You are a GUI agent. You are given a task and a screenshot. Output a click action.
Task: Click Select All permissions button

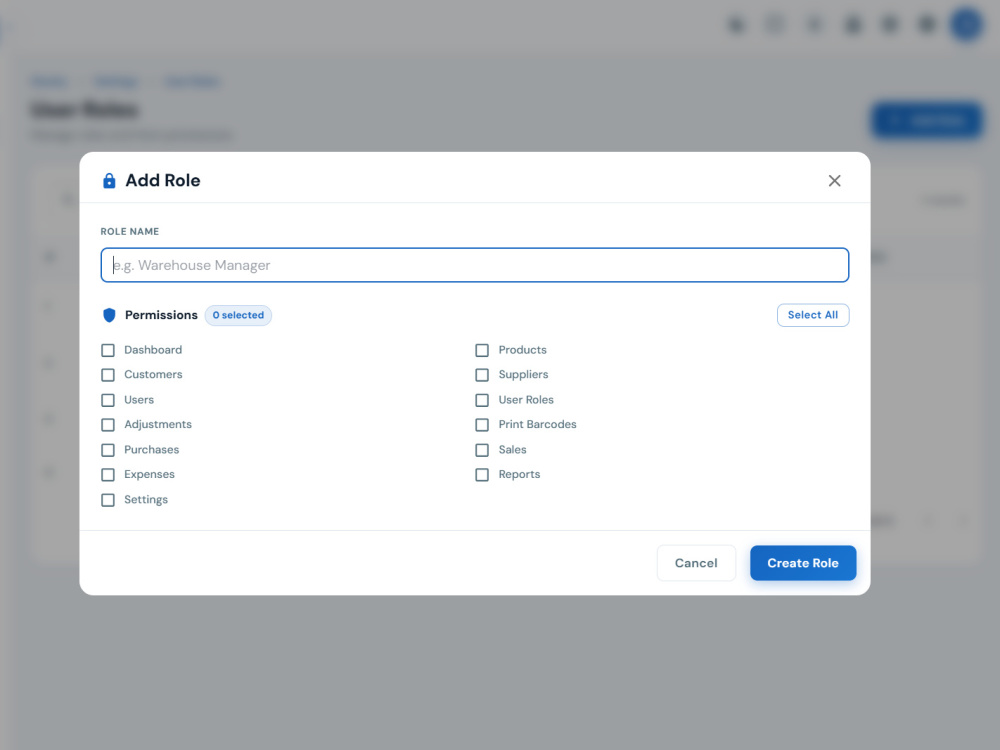tap(812, 315)
